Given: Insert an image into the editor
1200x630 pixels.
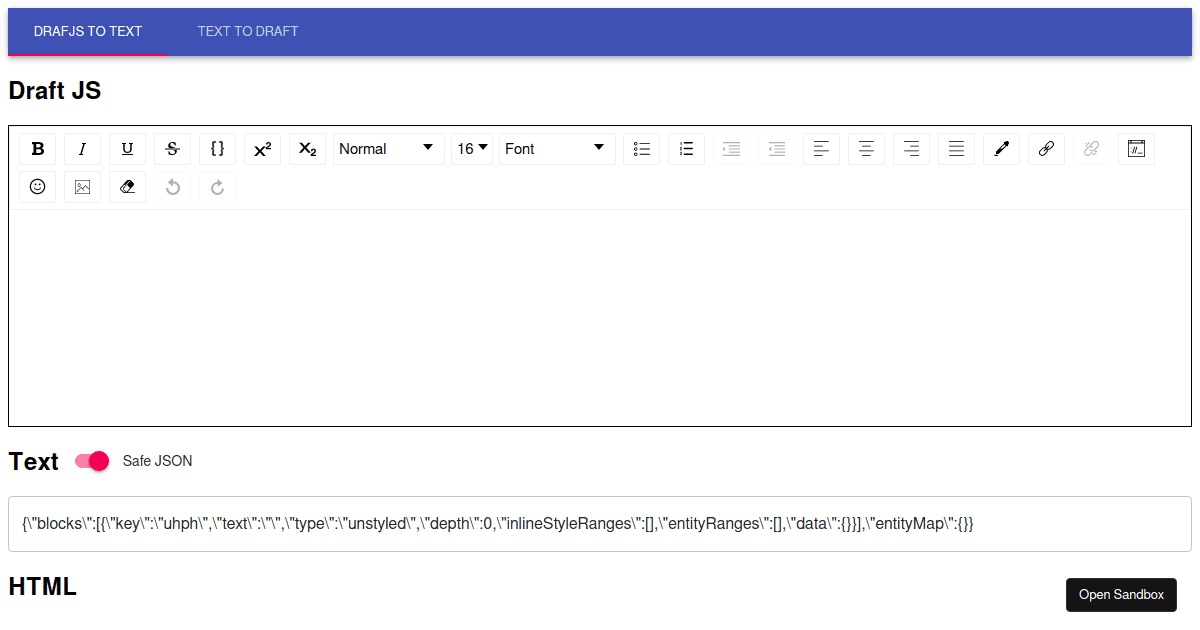Looking at the screenshot, I should pos(82,186).
